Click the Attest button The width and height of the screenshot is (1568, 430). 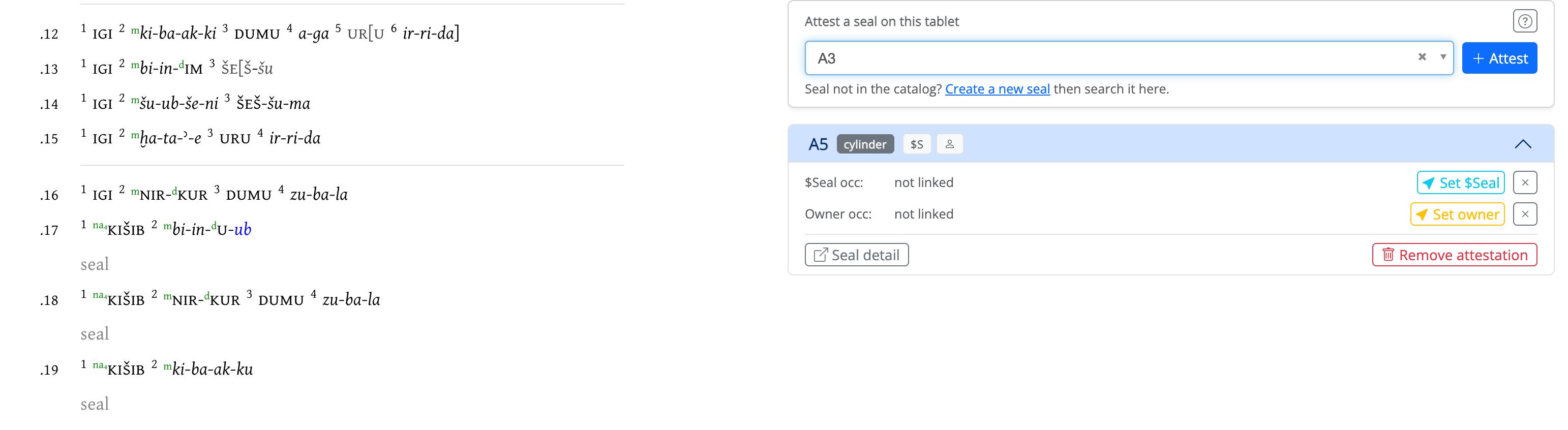(x=1499, y=58)
